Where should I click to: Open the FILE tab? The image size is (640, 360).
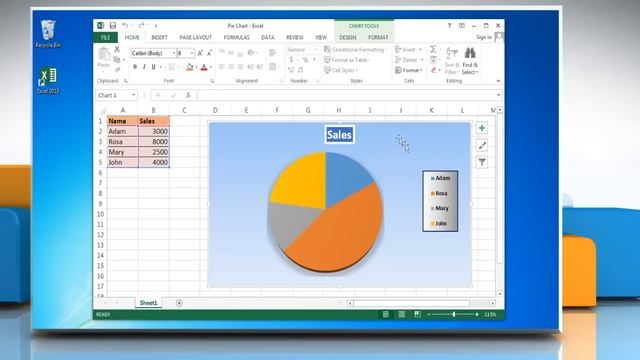(x=105, y=38)
